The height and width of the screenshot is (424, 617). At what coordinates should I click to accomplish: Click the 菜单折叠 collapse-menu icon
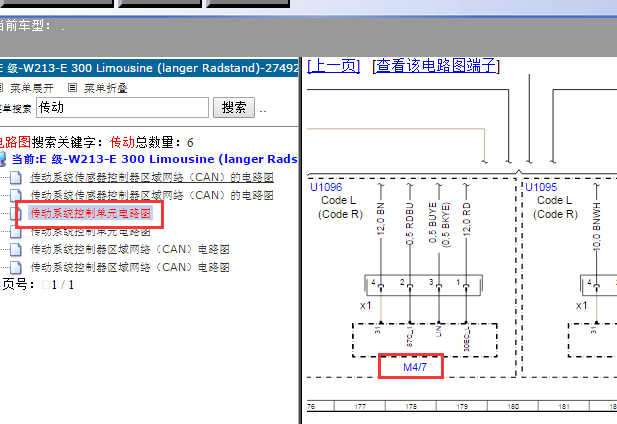tap(72, 88)
